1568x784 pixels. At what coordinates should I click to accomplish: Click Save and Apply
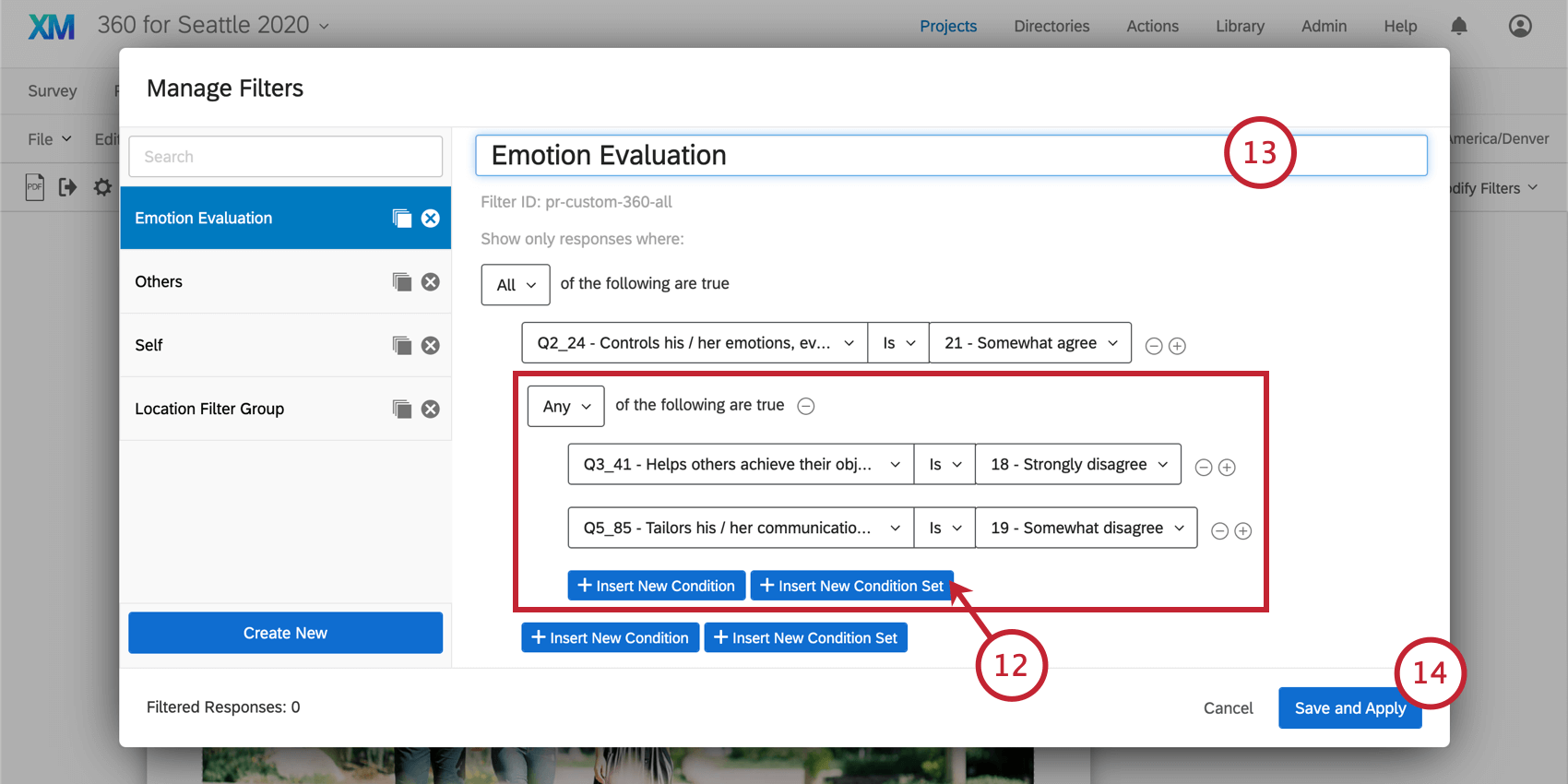[x=1349, y=707]
